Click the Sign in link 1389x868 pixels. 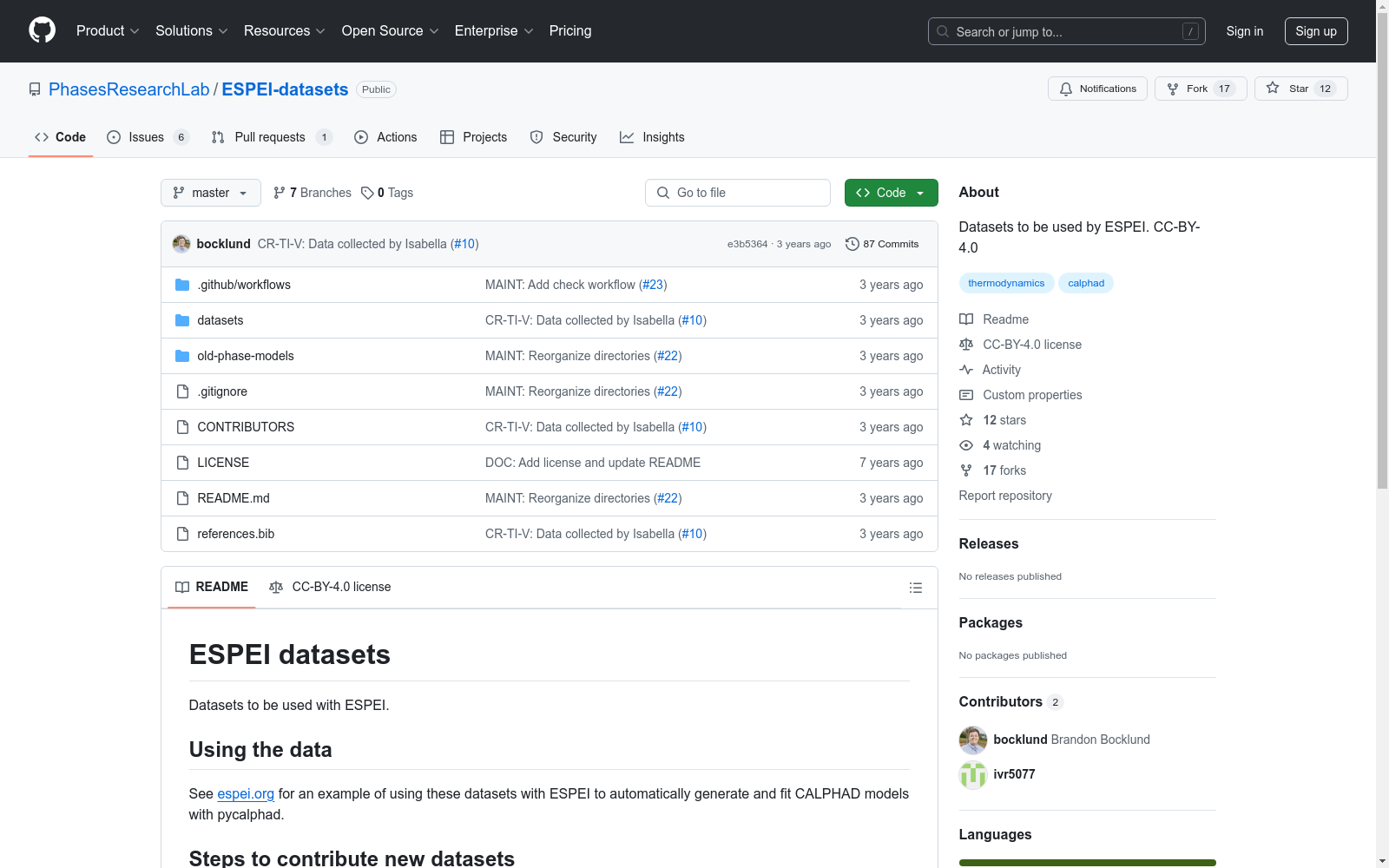click(1245, 31)
